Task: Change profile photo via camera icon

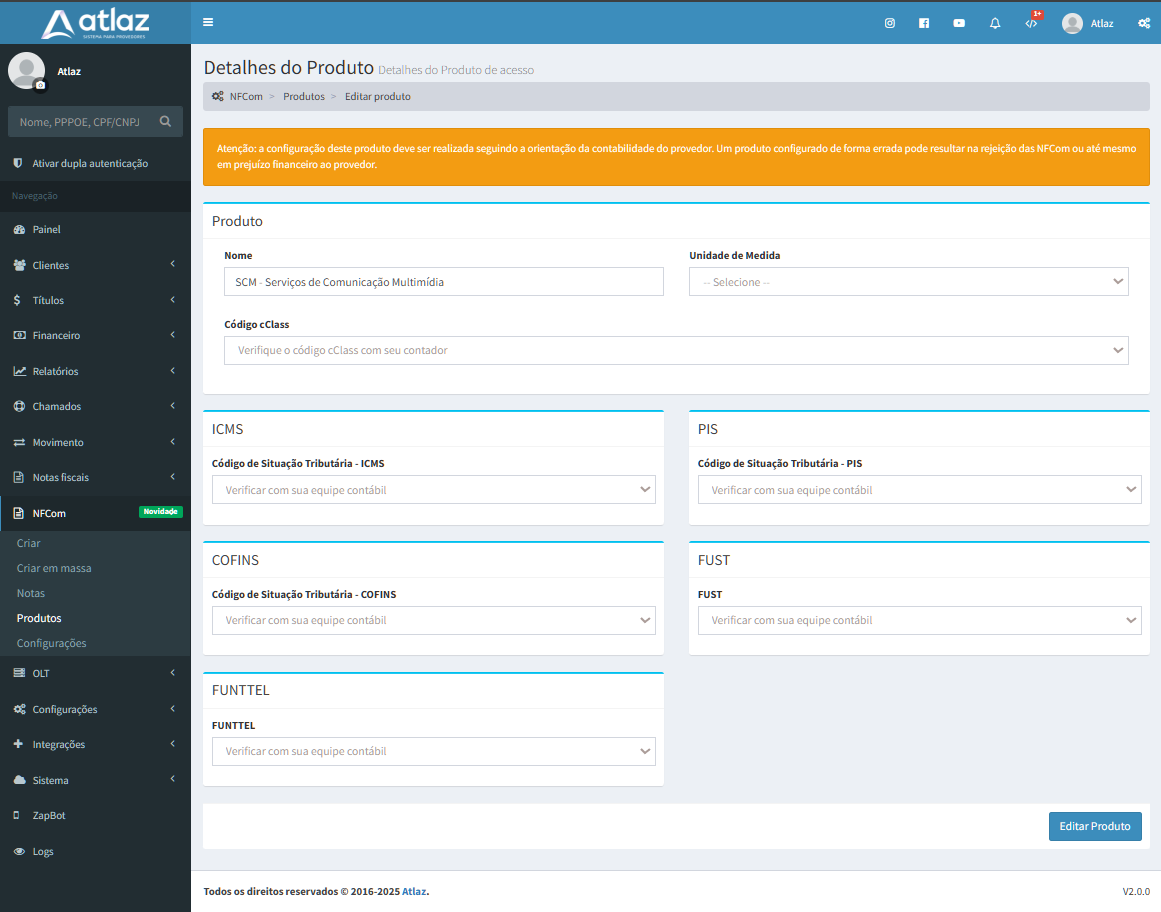Action: [x=40, y=86]
